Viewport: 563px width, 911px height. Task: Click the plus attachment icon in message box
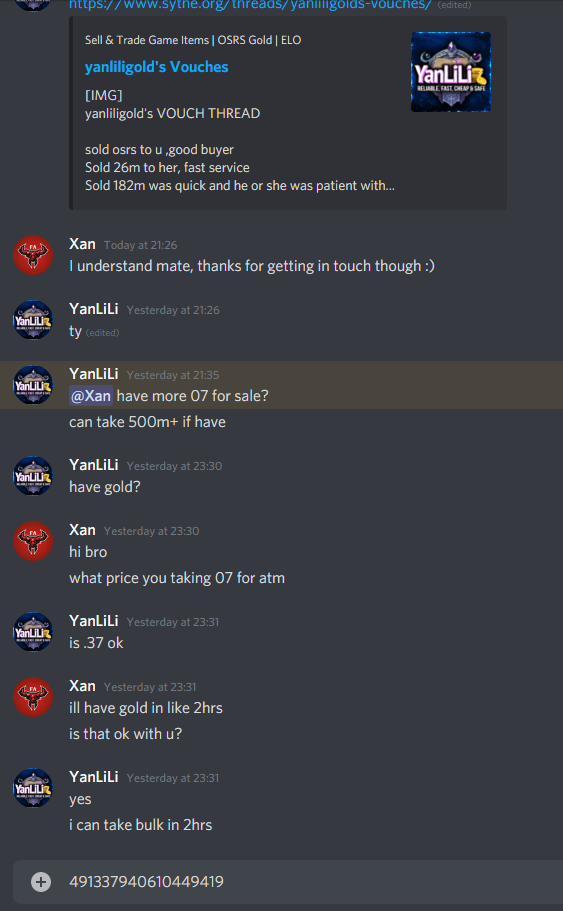(x=41, y=882)
